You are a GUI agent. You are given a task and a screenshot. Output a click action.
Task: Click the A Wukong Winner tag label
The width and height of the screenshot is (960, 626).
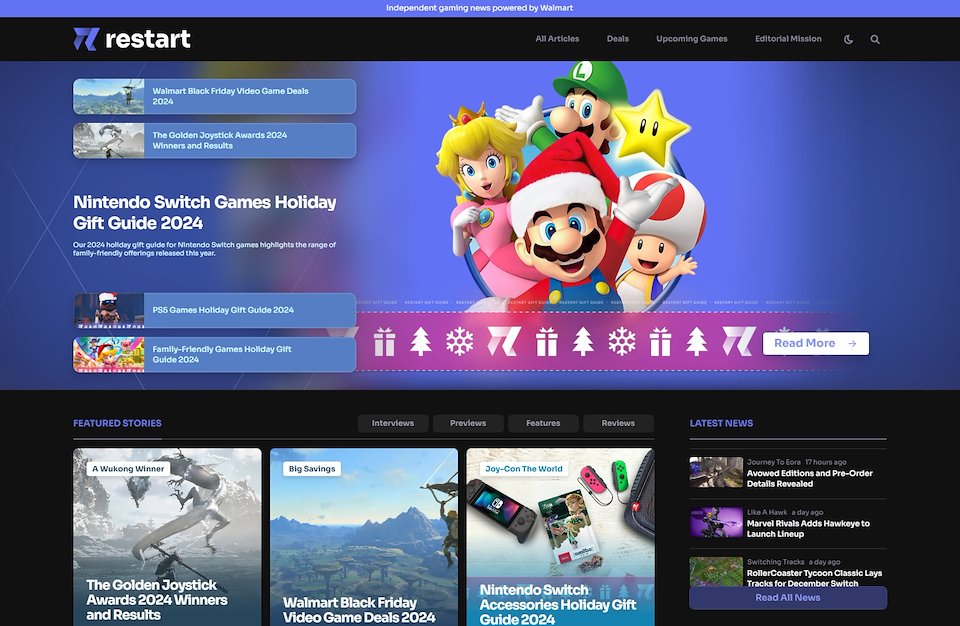coord(128,469)
